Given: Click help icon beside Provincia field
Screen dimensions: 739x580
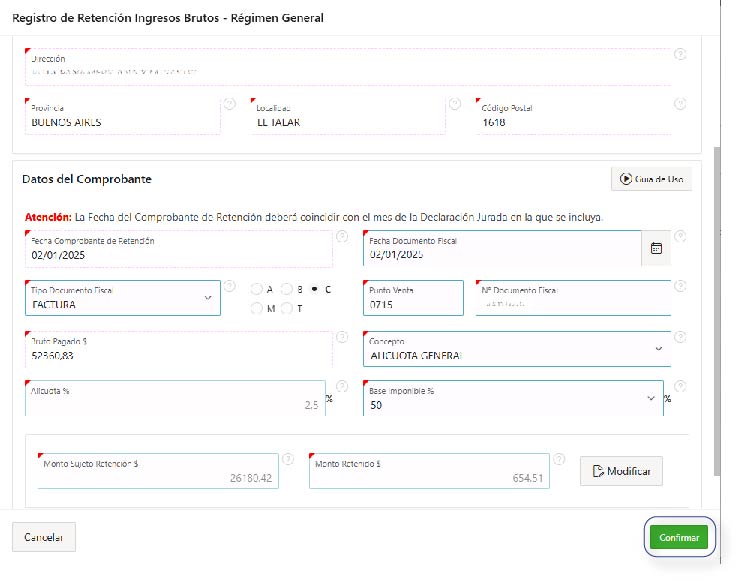Looking at the screenshot, I should [230, 103].
